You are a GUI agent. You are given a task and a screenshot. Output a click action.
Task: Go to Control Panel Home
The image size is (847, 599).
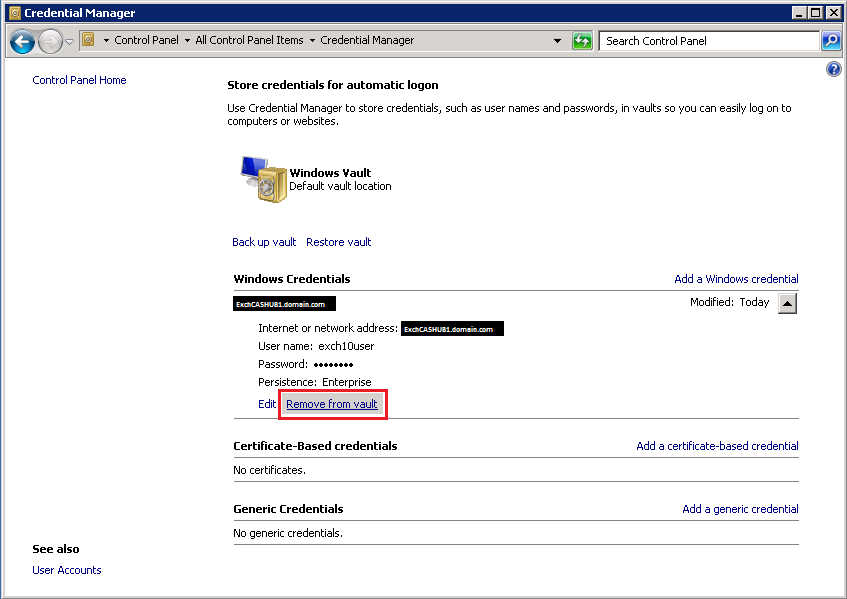(79, 80)
